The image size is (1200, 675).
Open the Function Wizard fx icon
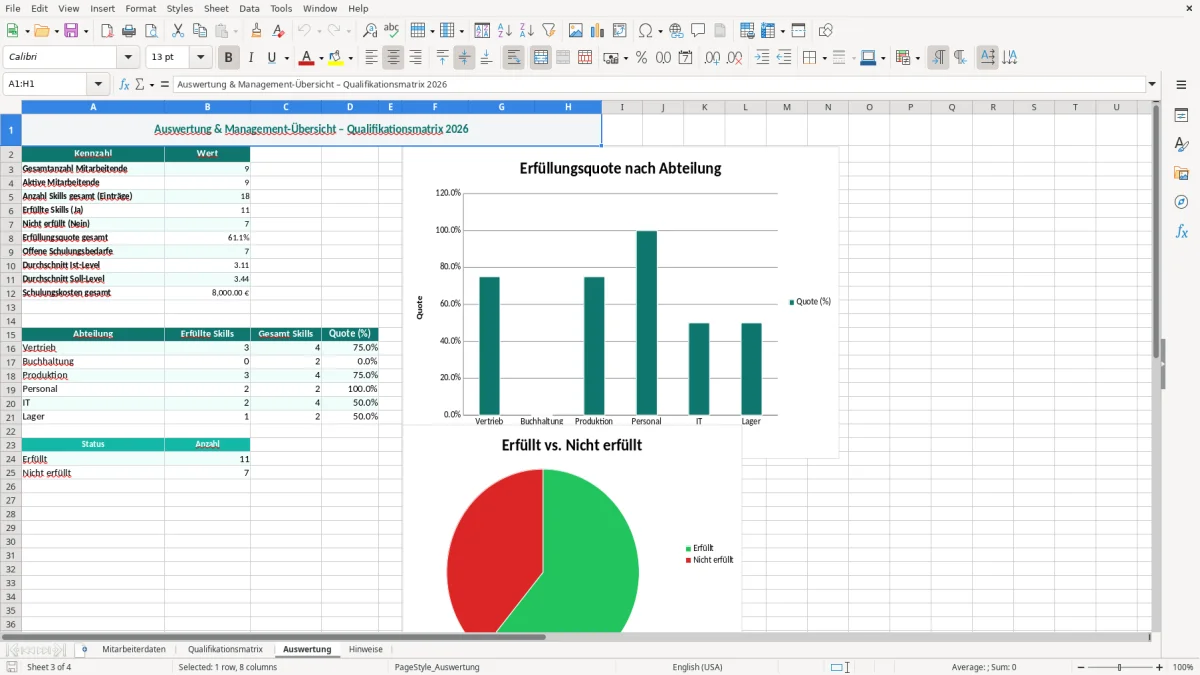tap(124, 85)
